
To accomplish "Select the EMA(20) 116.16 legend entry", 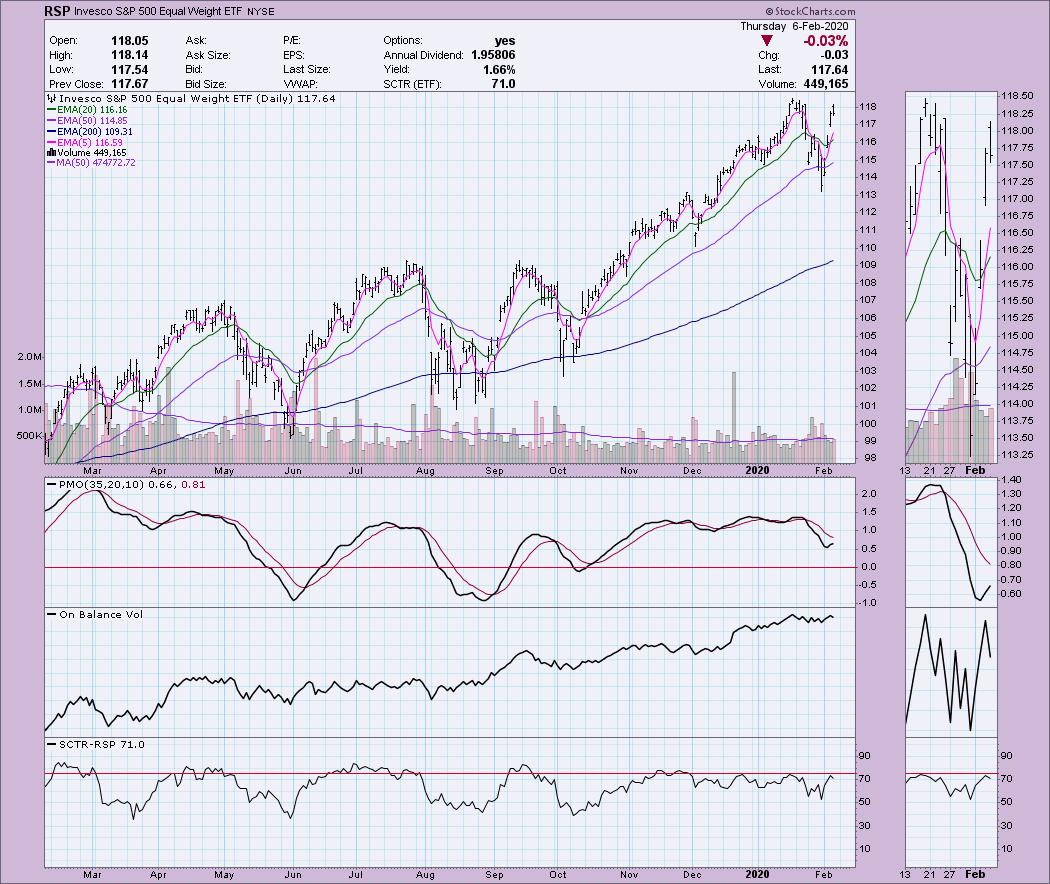I will coord(86,109).
